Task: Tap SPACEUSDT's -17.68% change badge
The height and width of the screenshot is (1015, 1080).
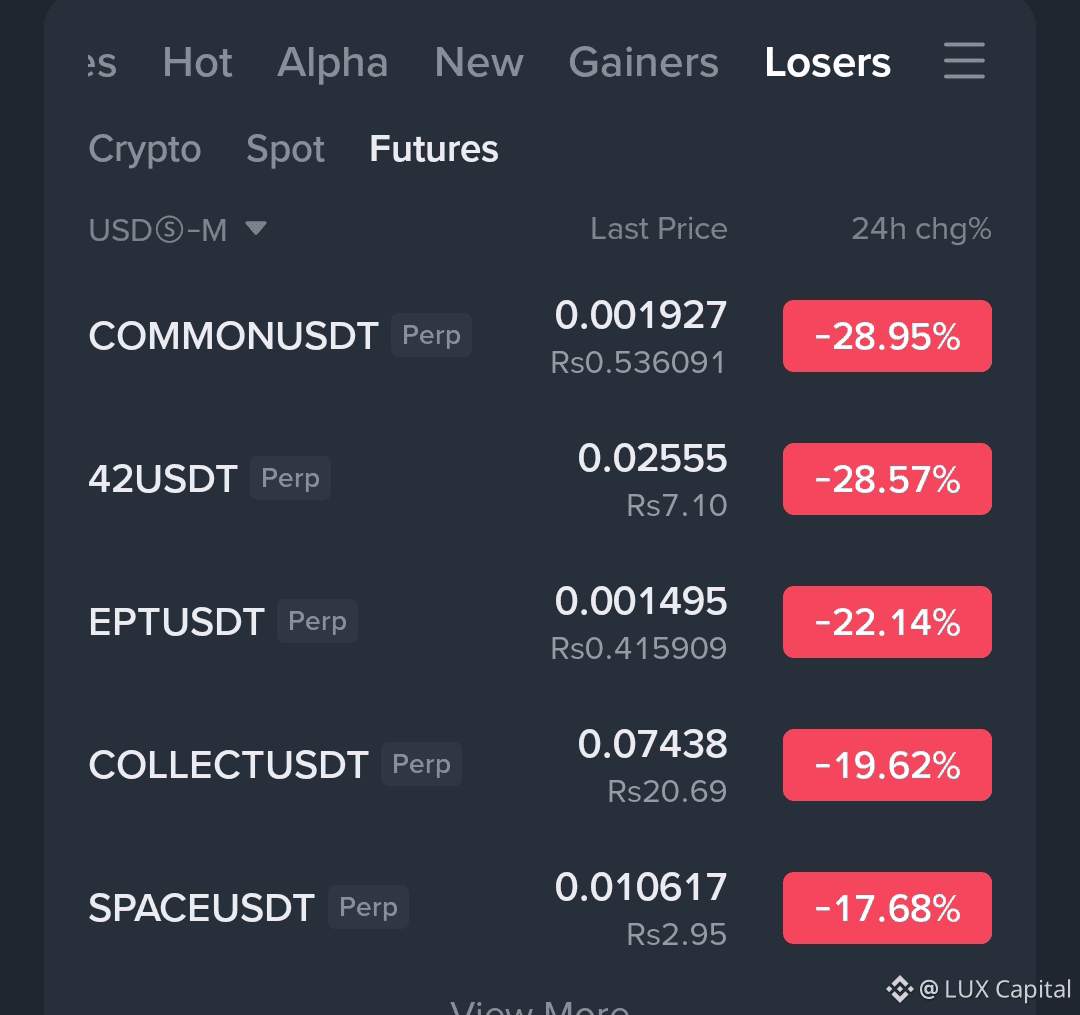Action: point(886,908)
